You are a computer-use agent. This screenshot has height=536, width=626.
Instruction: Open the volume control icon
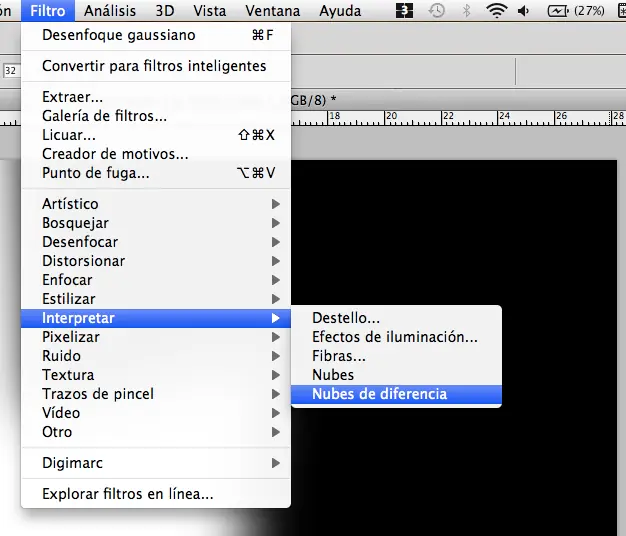point(523,11)
